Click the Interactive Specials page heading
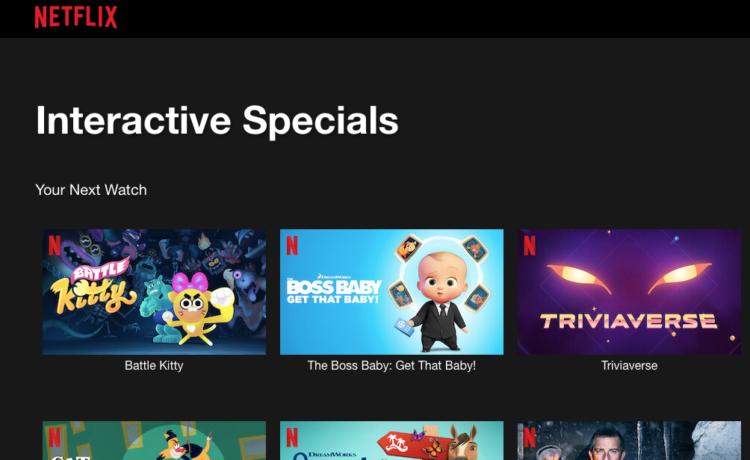 (x=217, y=121)
